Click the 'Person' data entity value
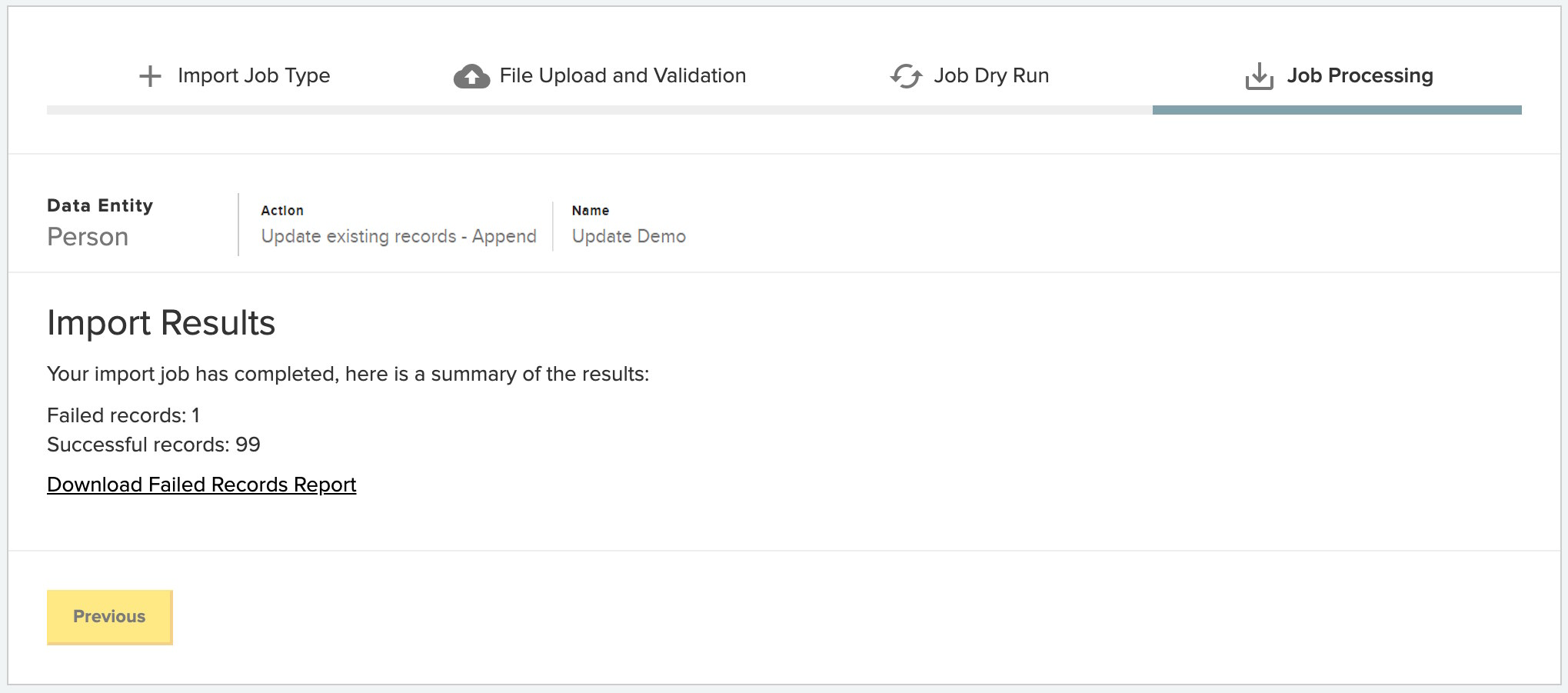The image size is (1568, 693). (88, 237)
